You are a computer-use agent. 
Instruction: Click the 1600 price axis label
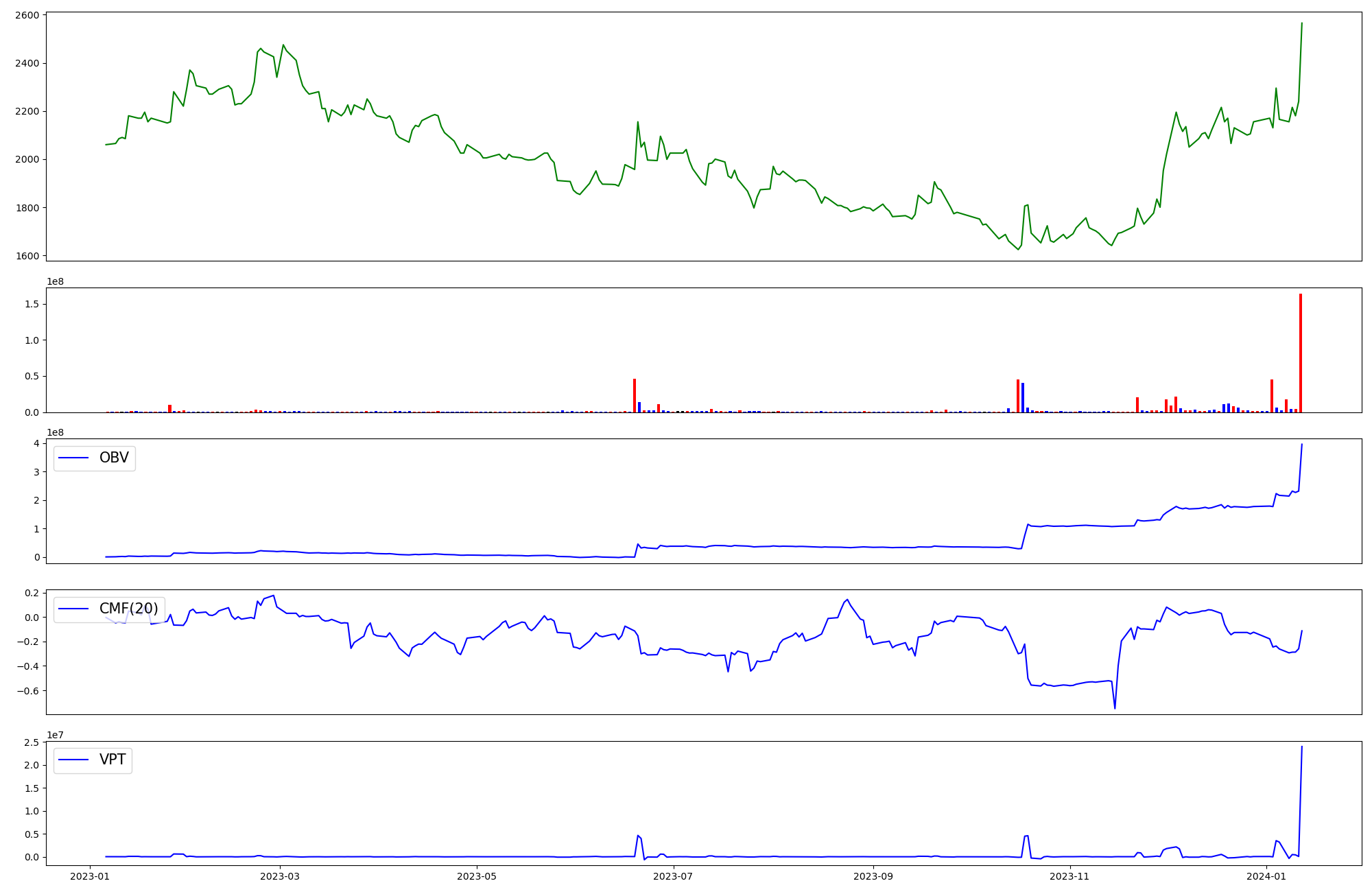(28, 256)
